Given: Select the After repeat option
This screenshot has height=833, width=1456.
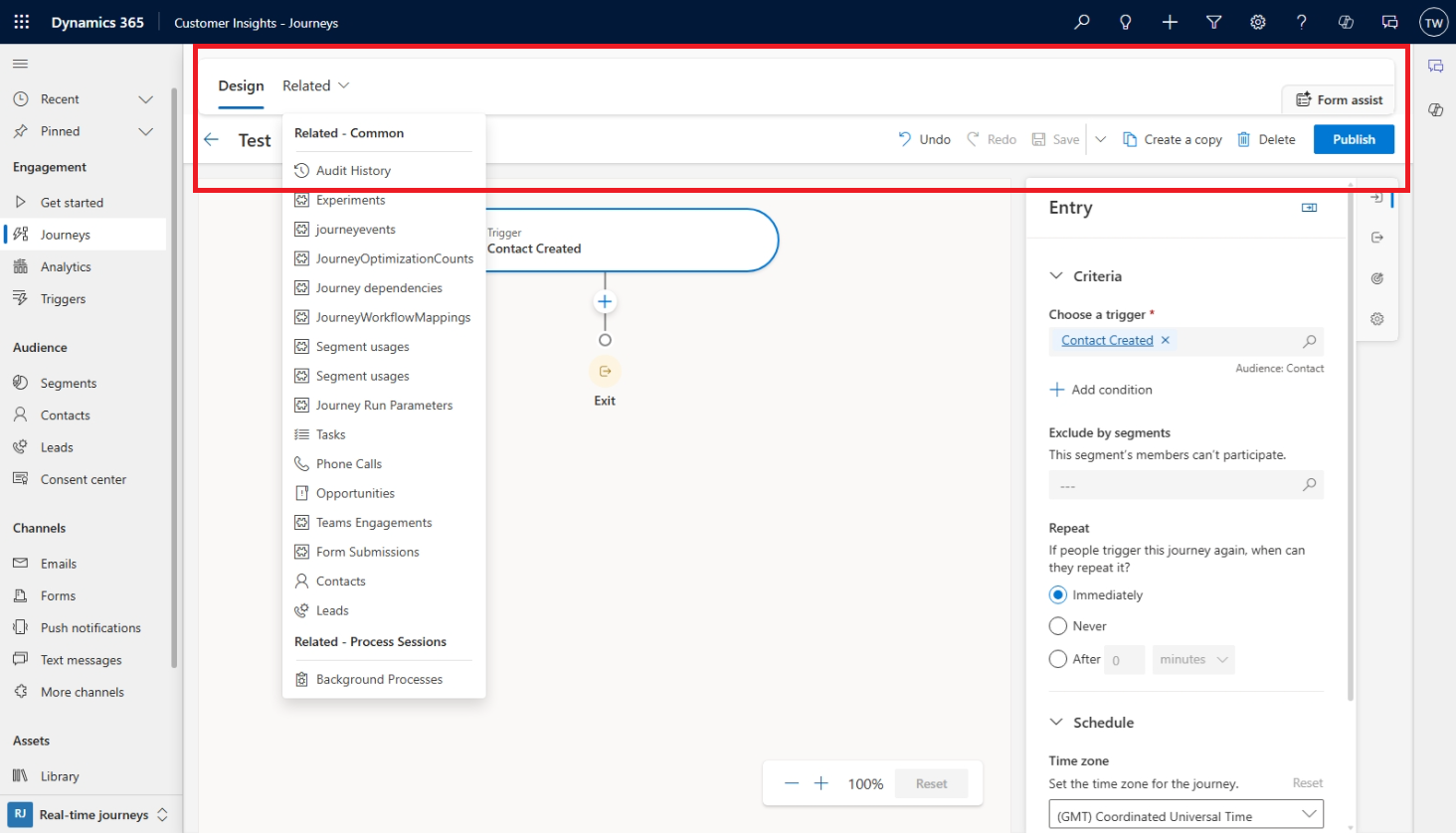Looking at the screenshot, I should tap(1058, 659).
